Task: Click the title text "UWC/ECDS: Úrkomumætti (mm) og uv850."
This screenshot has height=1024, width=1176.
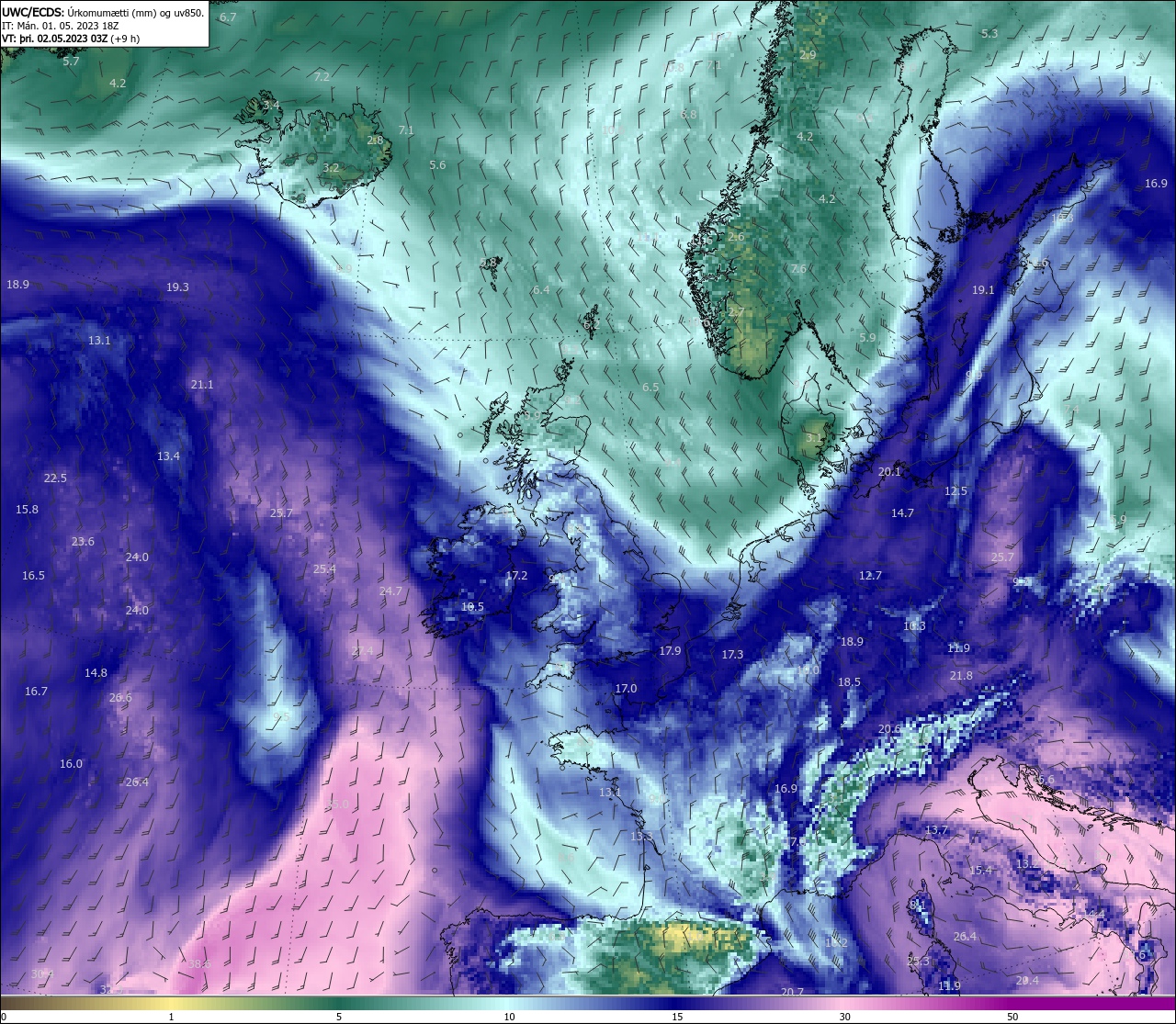Action: coord(103,13)
